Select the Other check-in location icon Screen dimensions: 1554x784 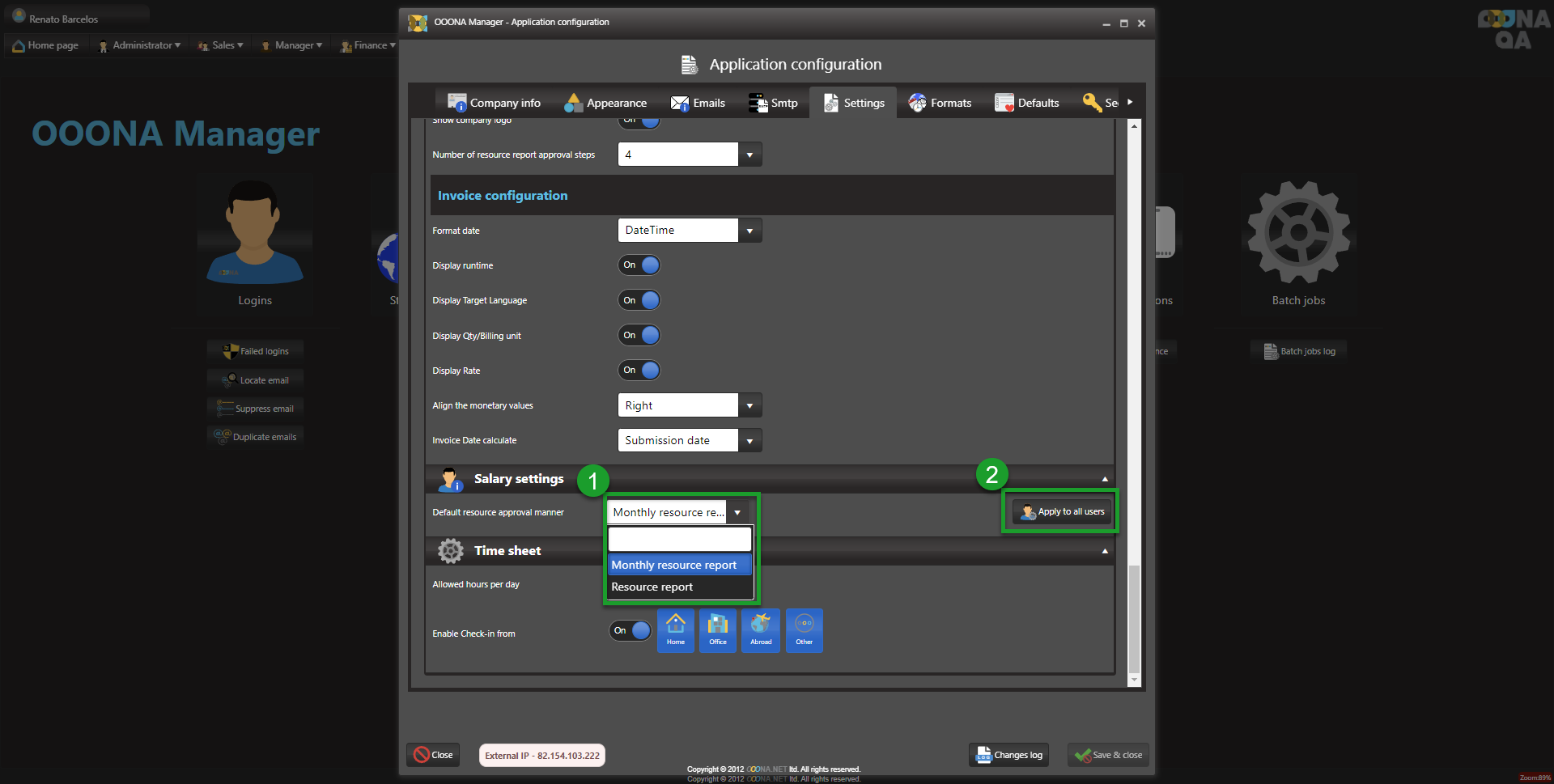[804, 629]
